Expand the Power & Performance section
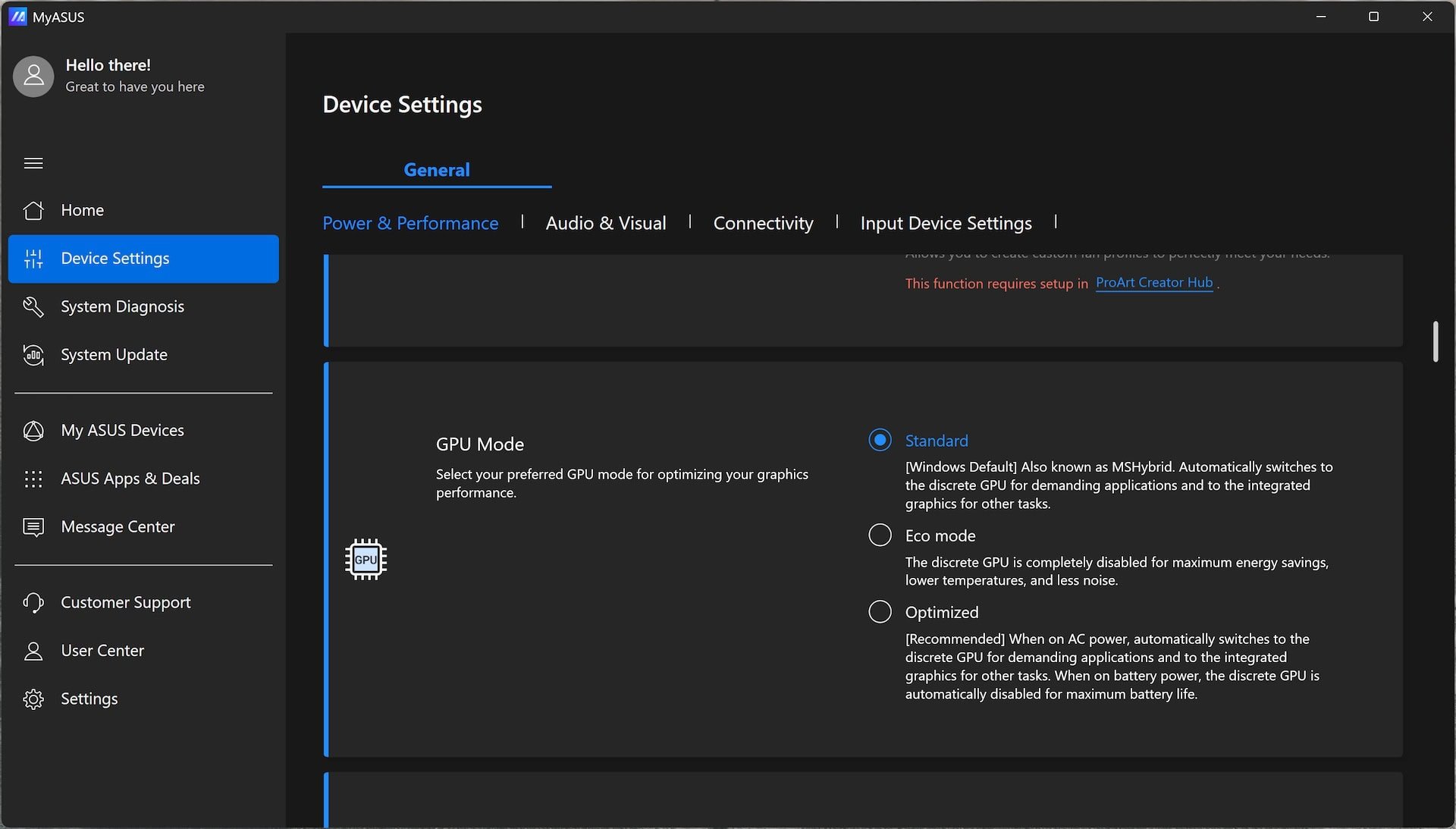 click(x=410, y=222)
